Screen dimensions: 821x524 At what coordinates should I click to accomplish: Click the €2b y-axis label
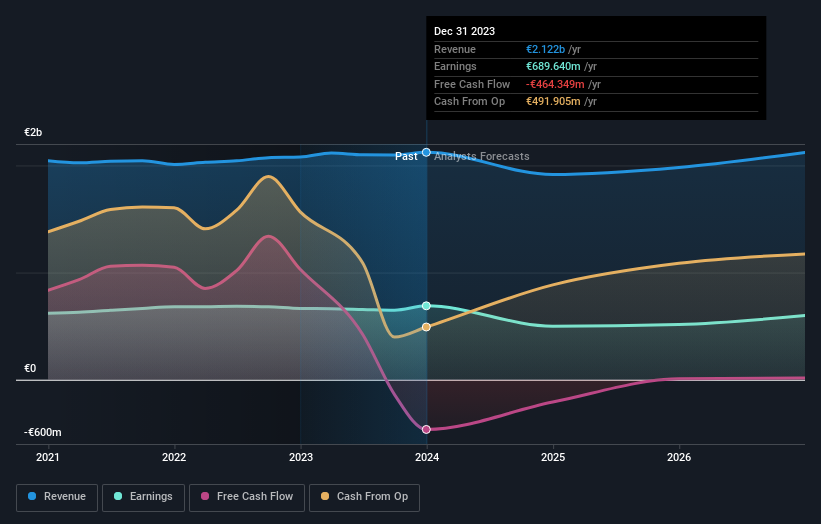(x=33, y=132)
